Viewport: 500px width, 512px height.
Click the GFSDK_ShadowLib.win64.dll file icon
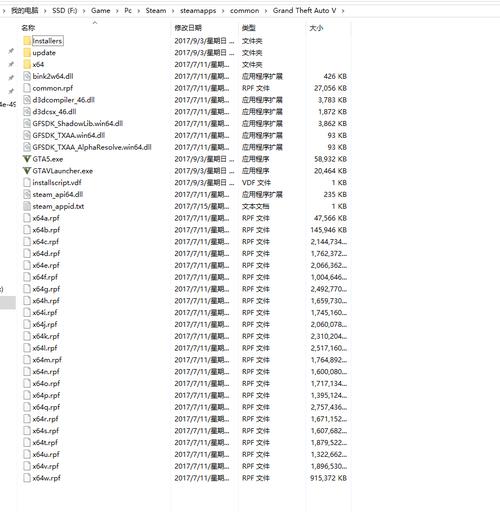[x=27, y=124]
